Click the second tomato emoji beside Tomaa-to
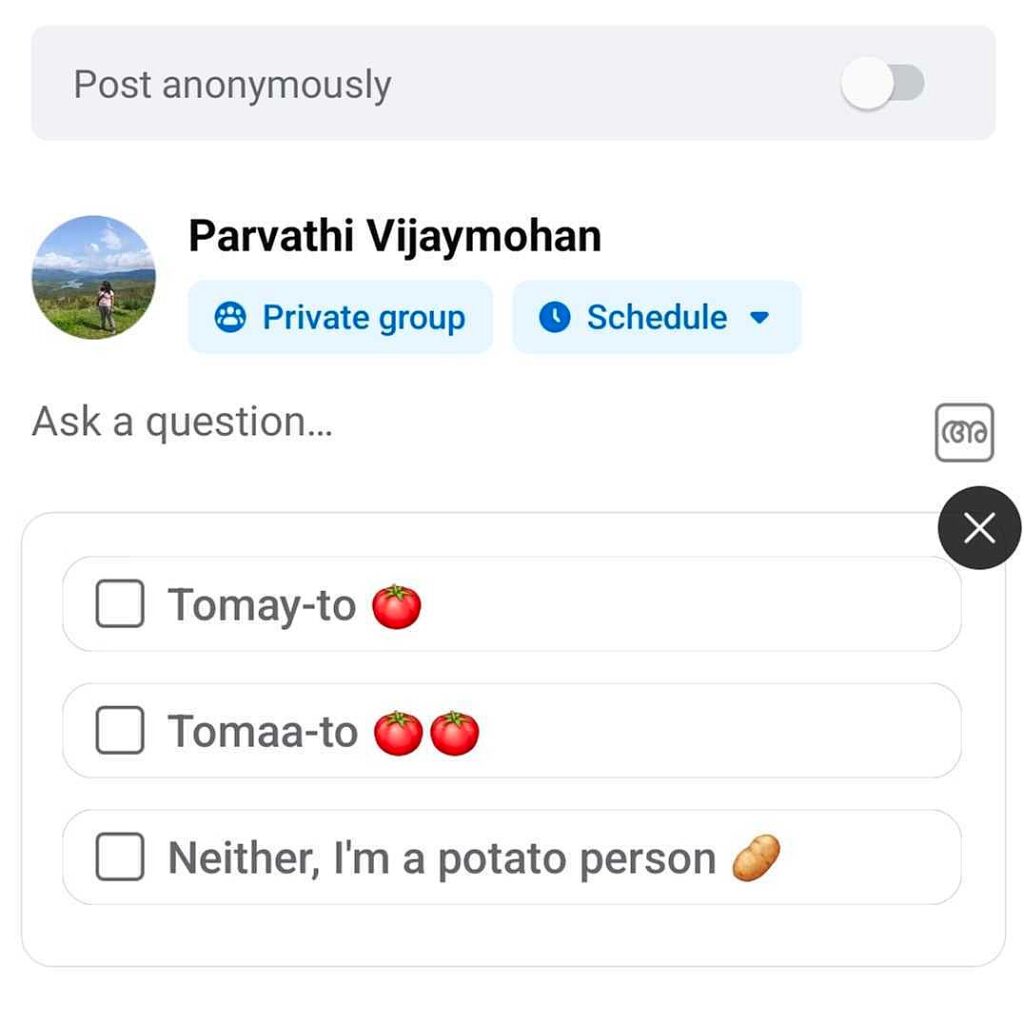Screen dimensions: 1024x1024 tap(455, 733)
